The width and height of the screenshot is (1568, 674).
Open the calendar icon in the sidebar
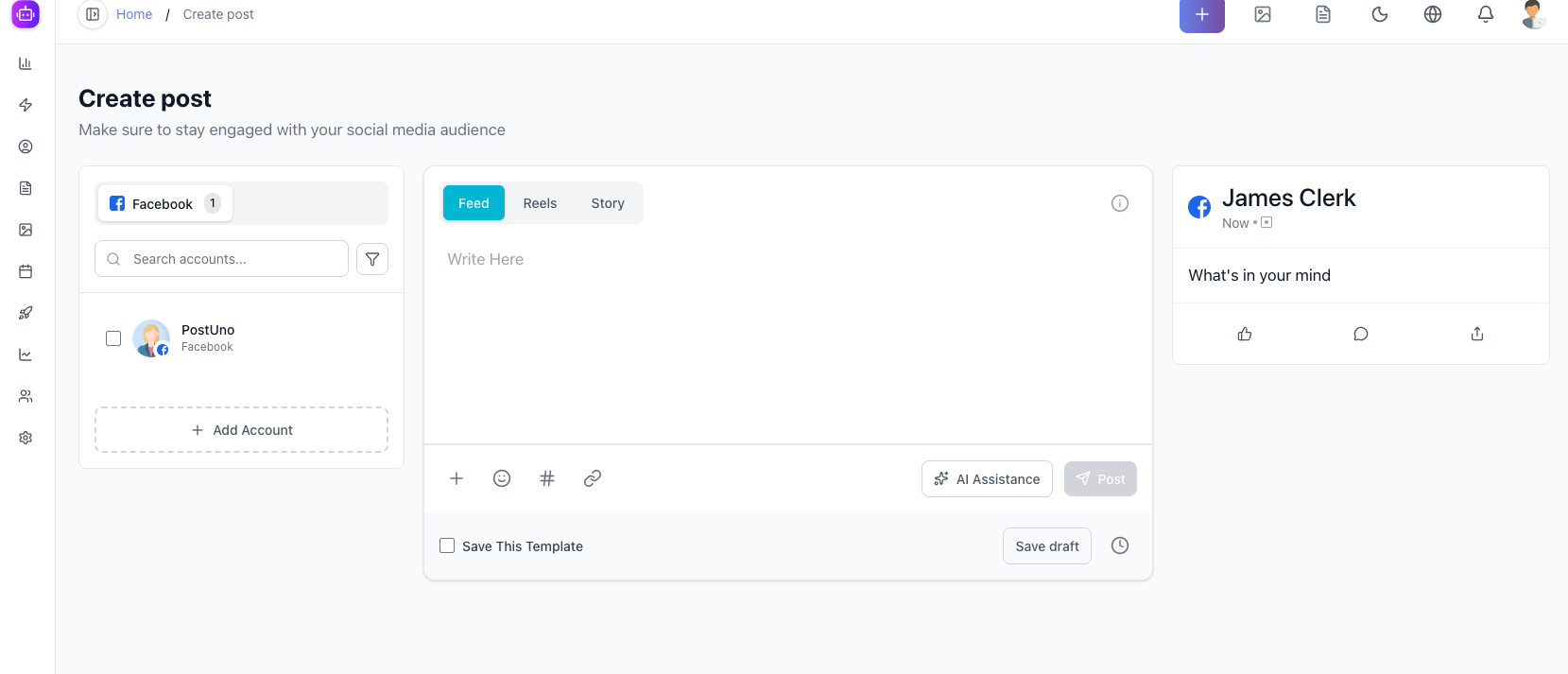tap(26, 271)
